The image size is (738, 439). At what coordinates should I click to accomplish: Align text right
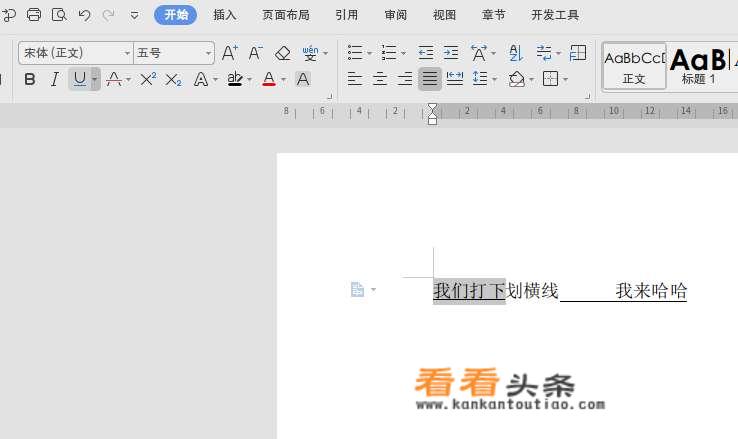[x=405, y=79]
